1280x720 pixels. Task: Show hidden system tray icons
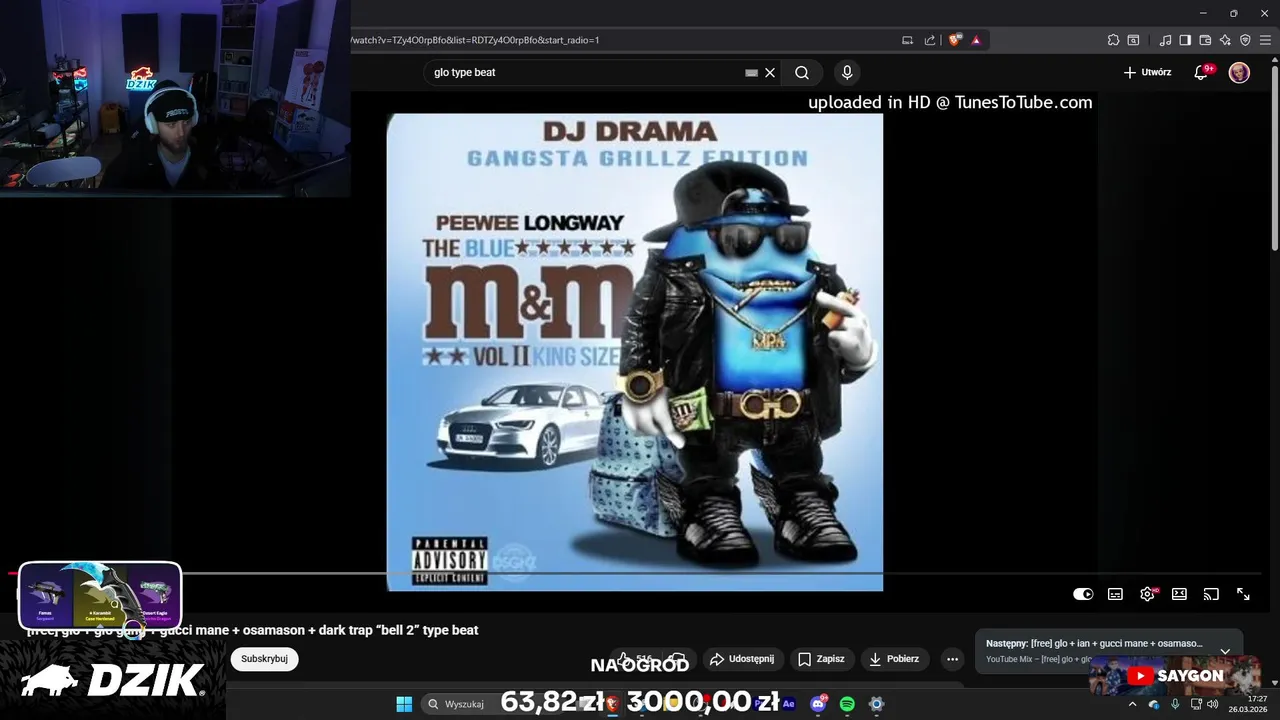[1132, 704]
